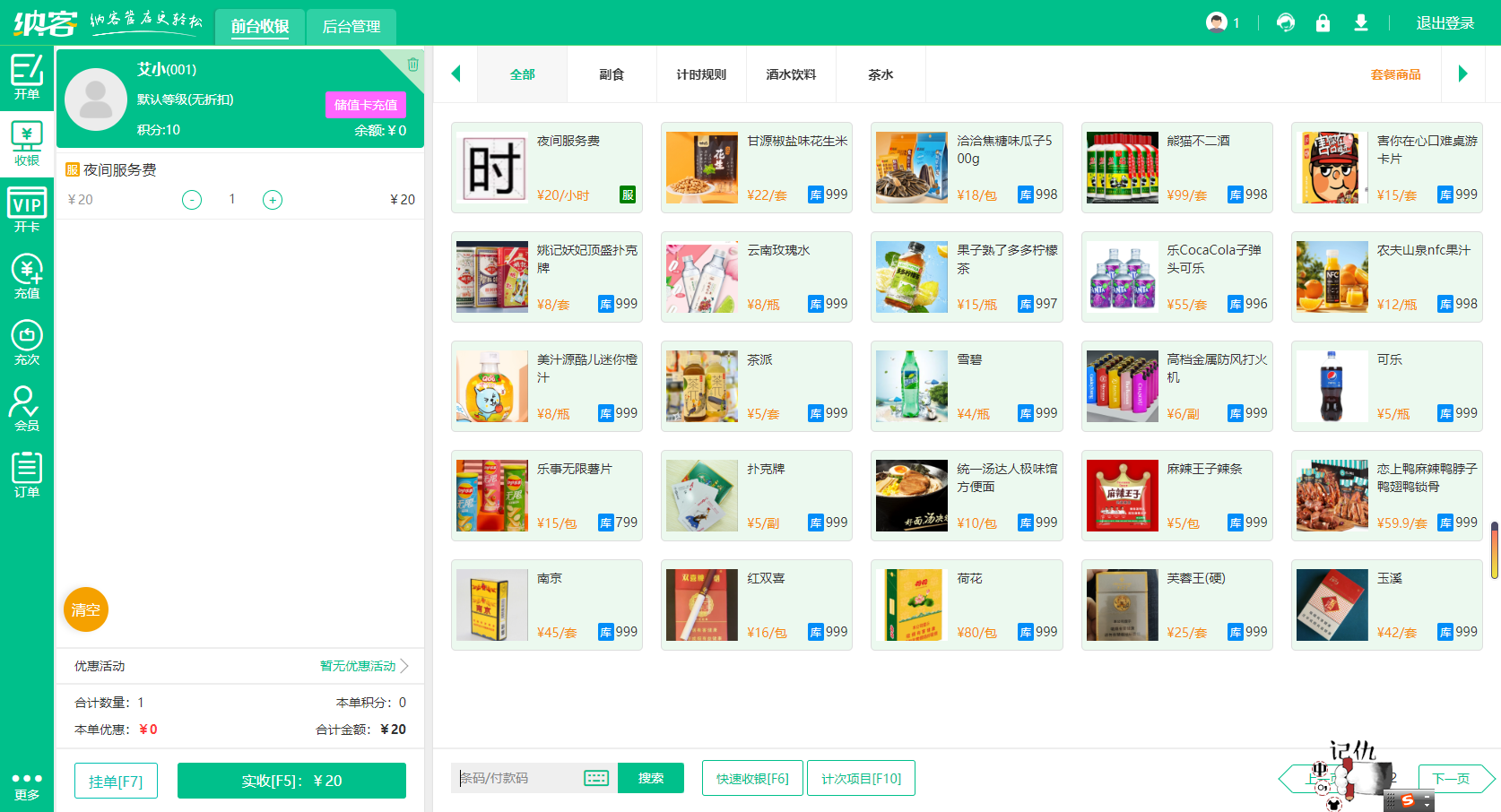Increase 夜间服务费 quantity with plus button
The image size is (1501, 812).
click(273, 200)
